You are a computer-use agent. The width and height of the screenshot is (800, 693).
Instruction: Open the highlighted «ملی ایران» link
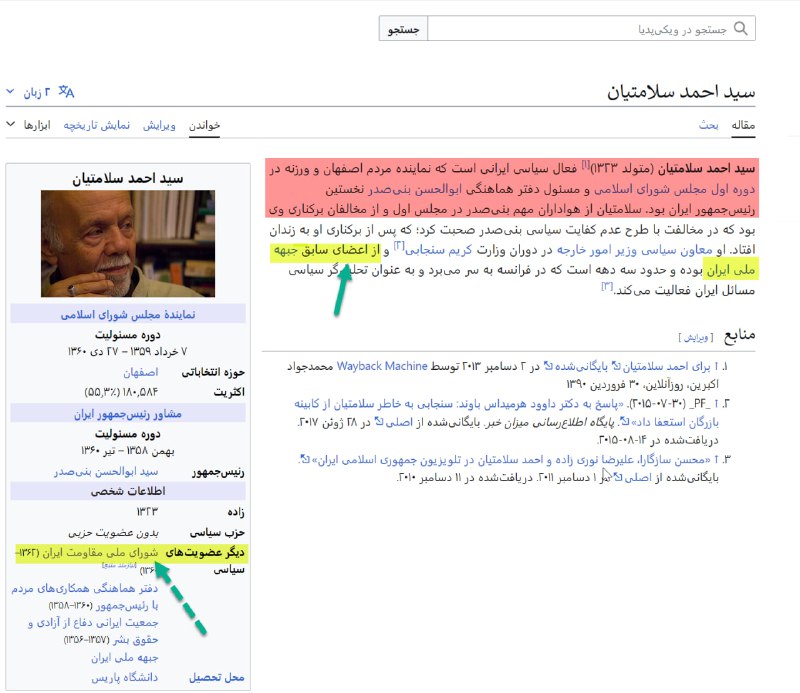coord(731,270)
